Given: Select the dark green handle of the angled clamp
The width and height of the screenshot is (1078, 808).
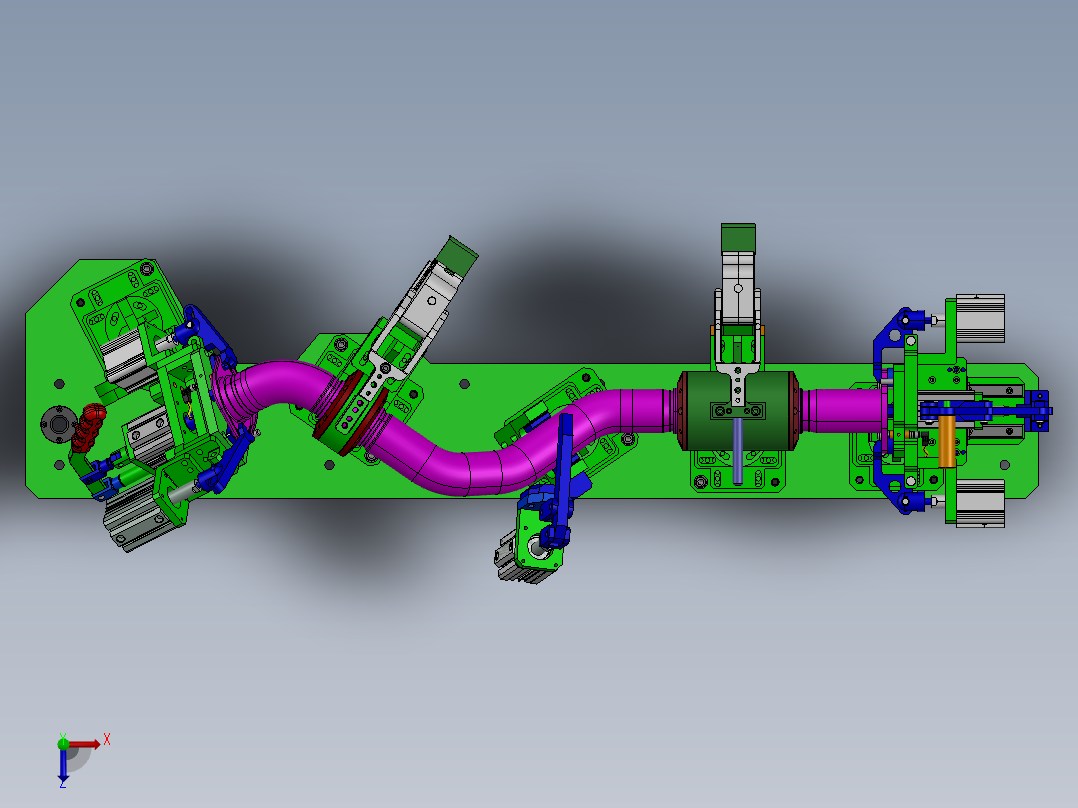Looking at the screenshot, I should tap(459, 256).
